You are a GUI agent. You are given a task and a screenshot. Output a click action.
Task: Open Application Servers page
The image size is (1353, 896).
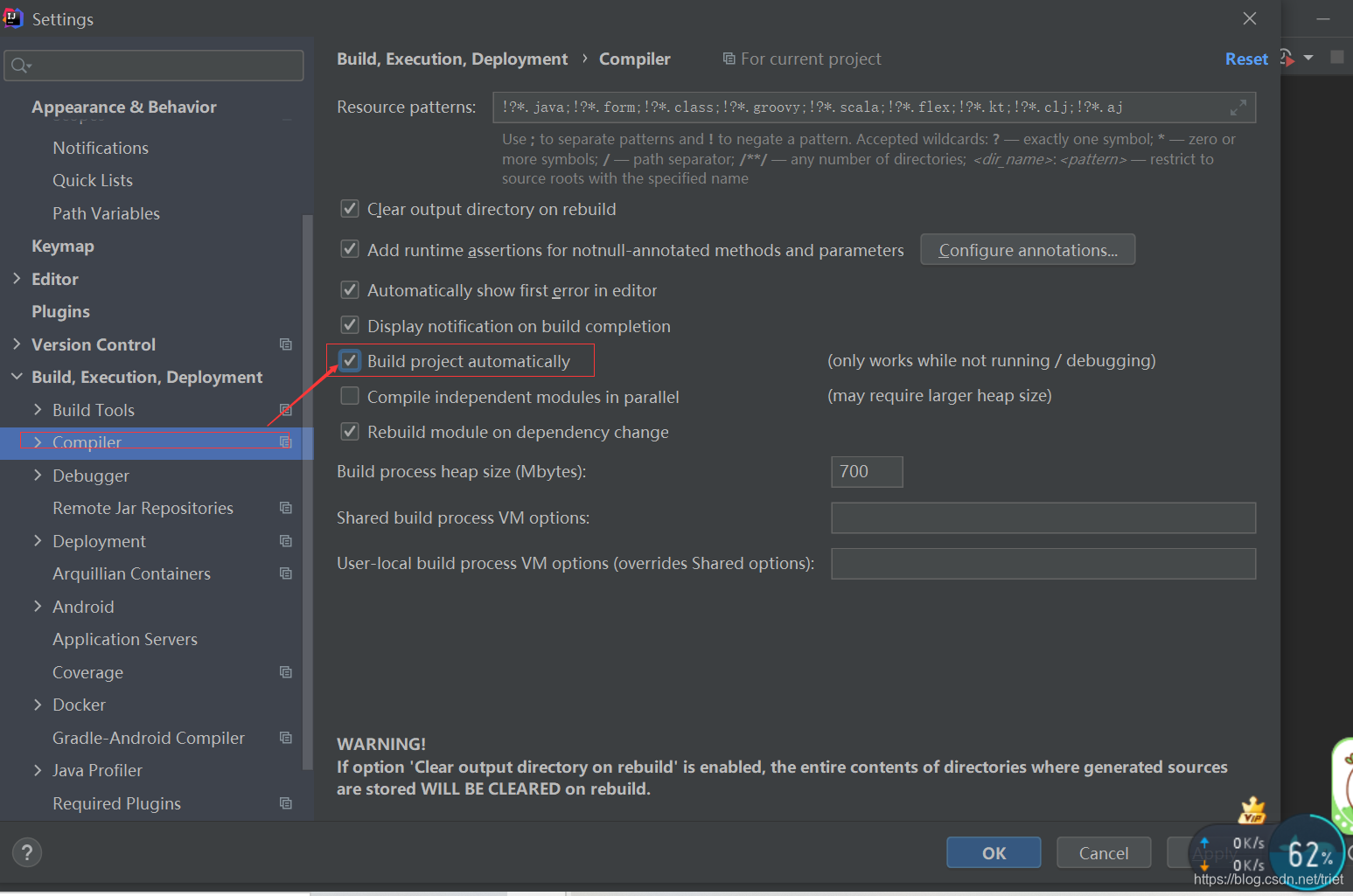pyautogui.click(x=125, y=640)
